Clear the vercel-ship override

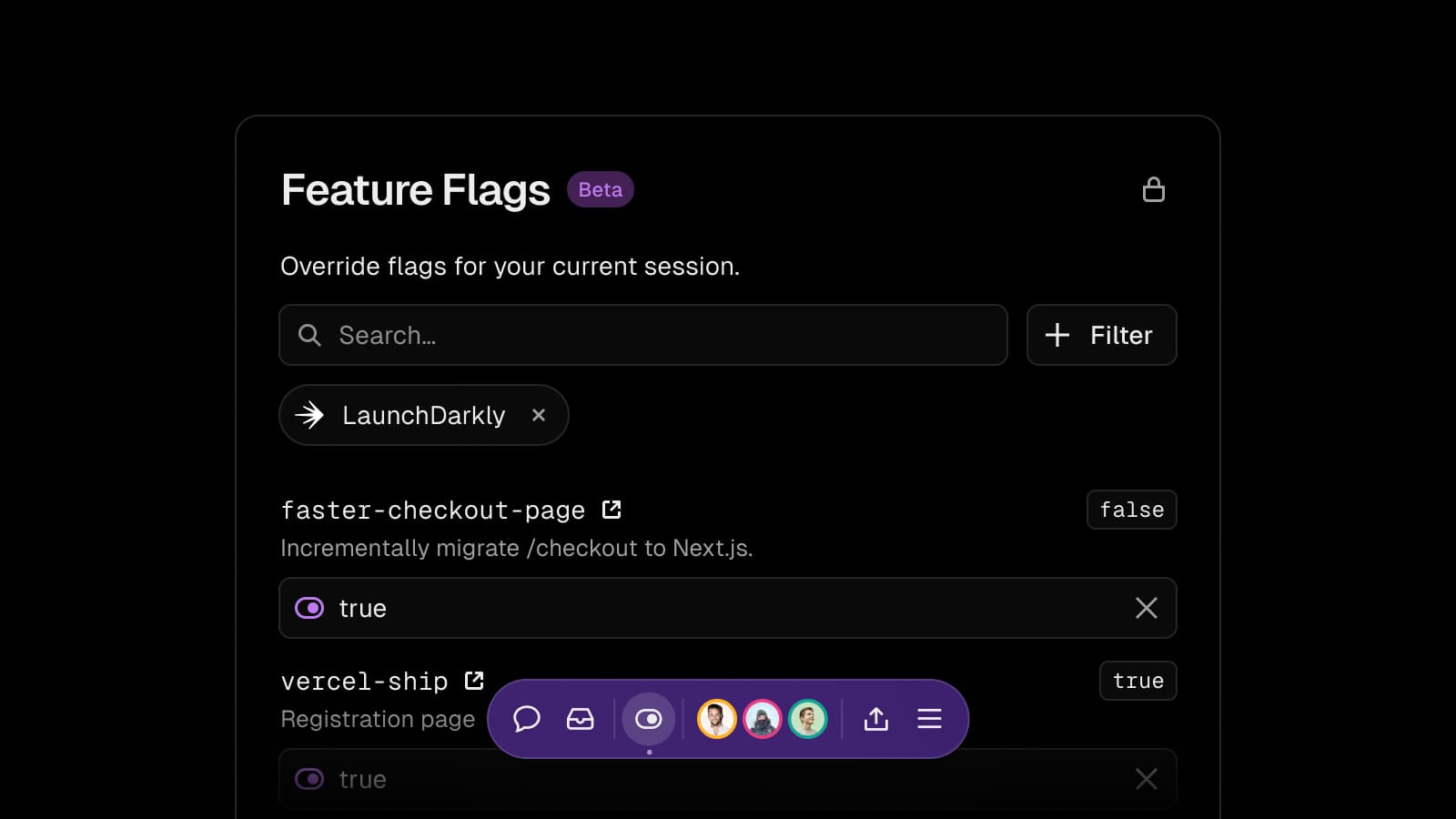click(x=1146, y=779)
